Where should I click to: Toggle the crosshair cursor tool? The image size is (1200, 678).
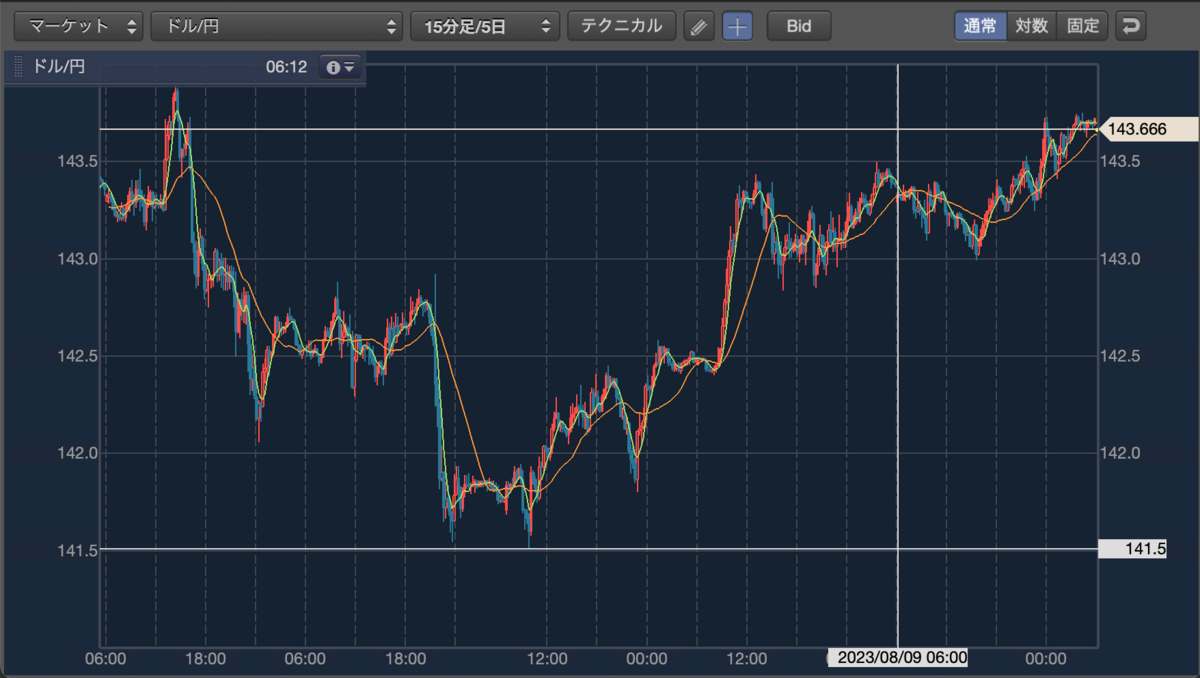point(737,27)
